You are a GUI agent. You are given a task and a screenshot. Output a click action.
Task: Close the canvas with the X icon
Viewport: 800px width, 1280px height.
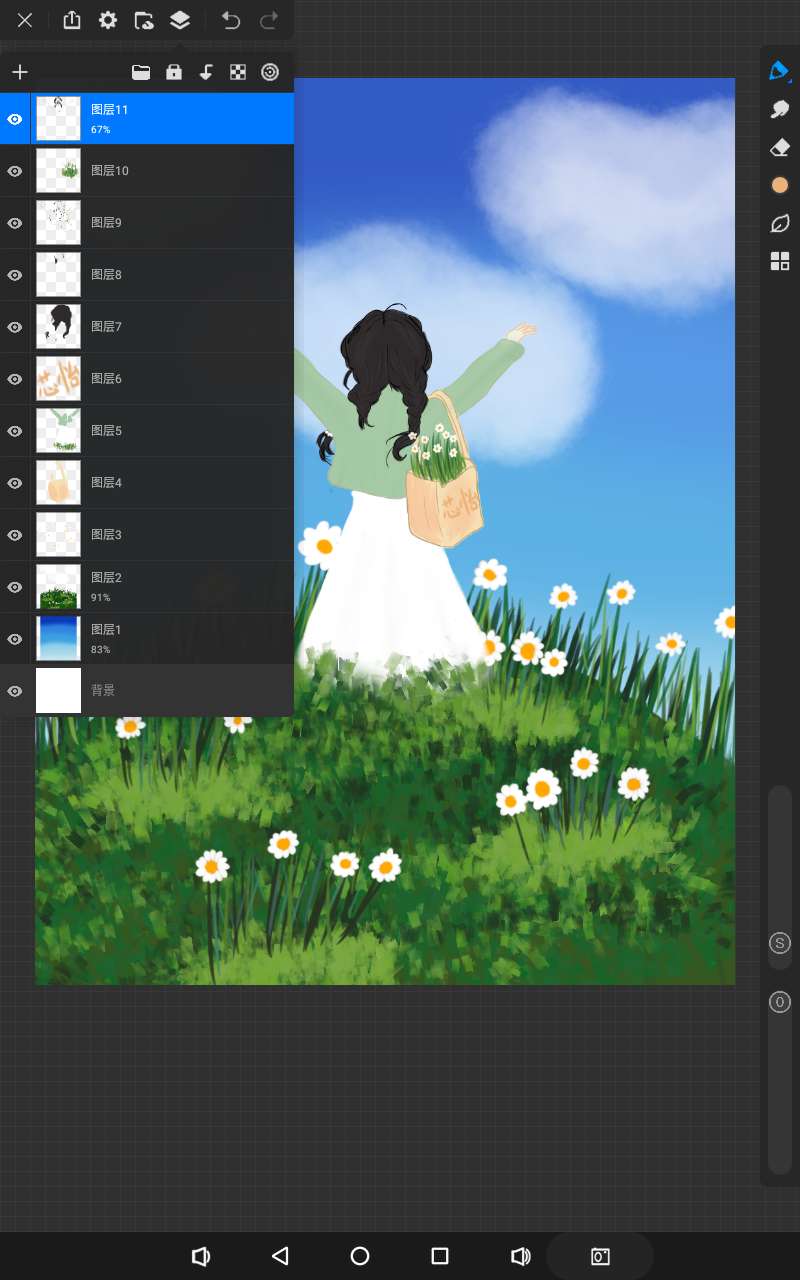pos(25,20)
